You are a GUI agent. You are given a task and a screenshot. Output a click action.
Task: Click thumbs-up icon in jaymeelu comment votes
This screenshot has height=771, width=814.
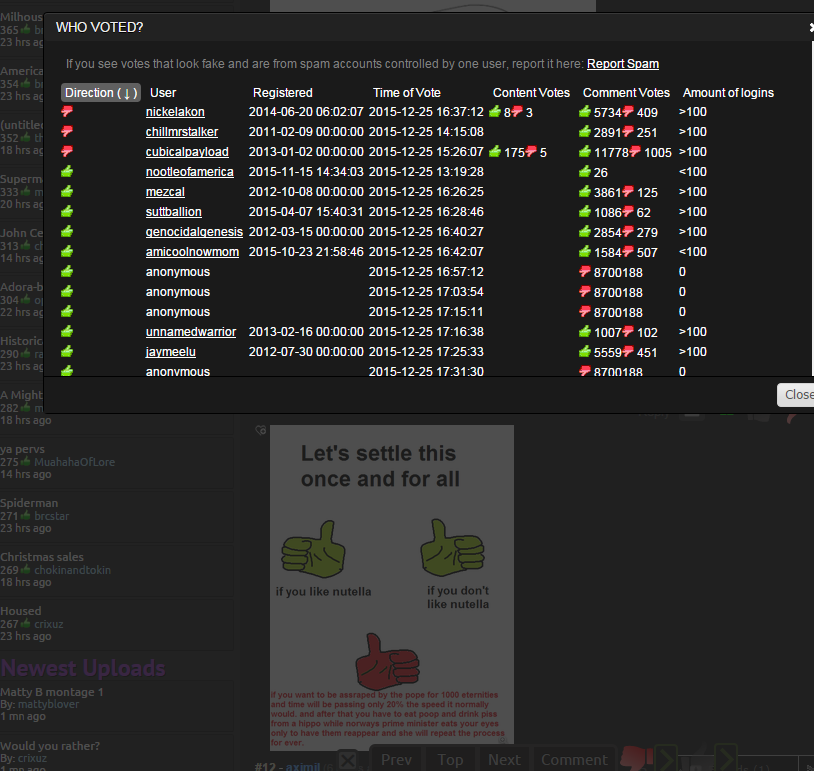[x=585, y=352]
